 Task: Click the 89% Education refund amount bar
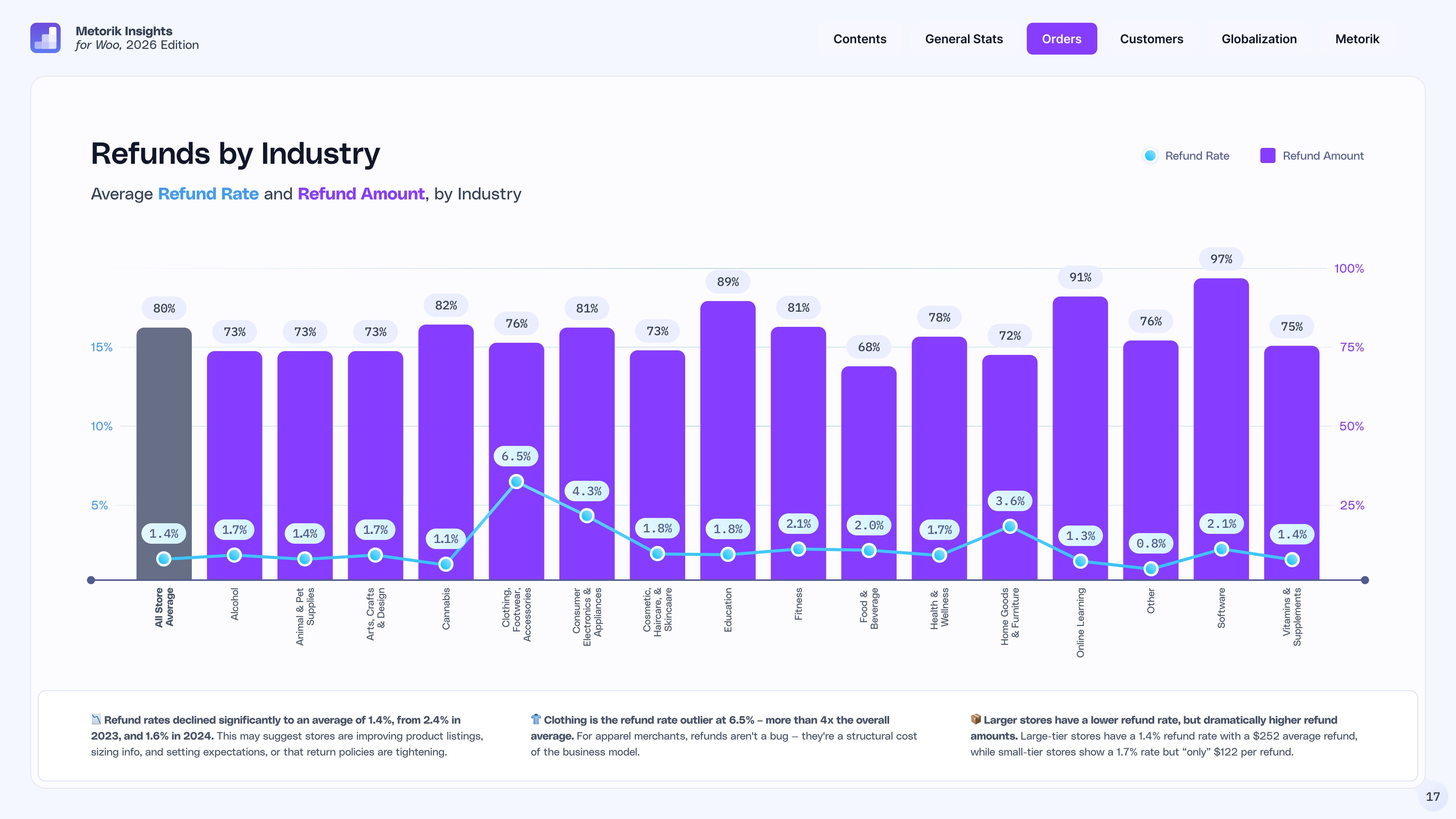click(x=728, y=441)
